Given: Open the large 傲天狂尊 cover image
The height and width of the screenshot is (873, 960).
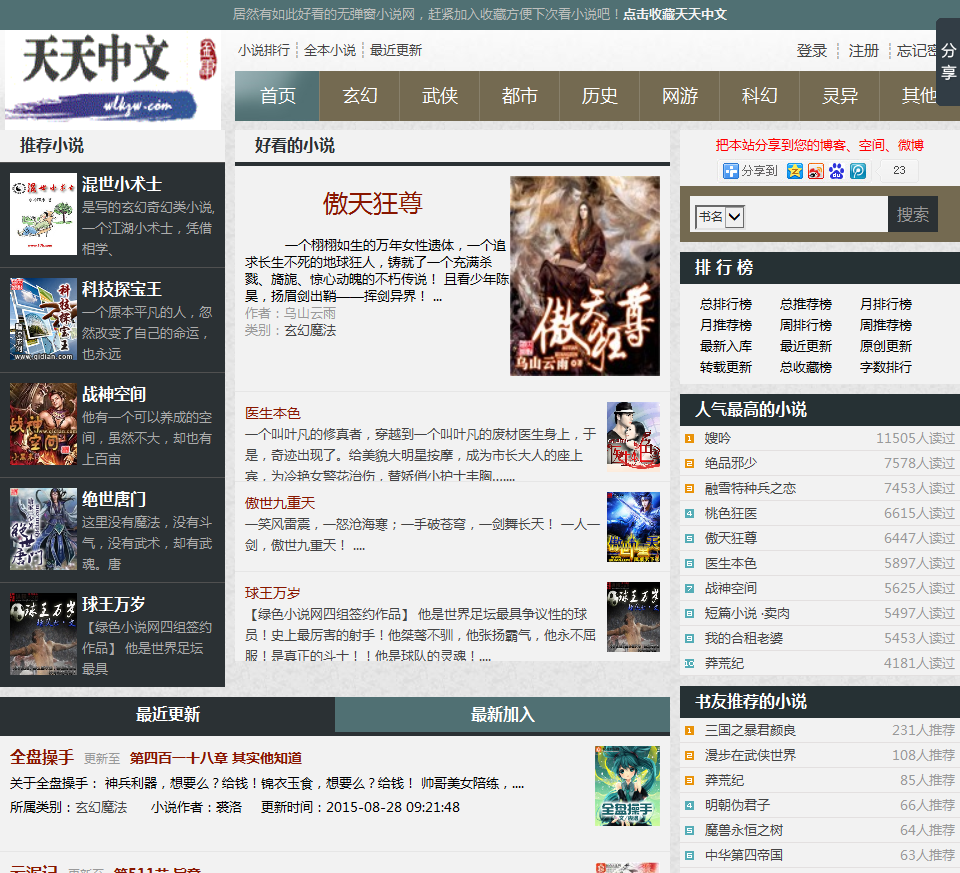Looking at the screenshot, I should [x=585, y=276].
